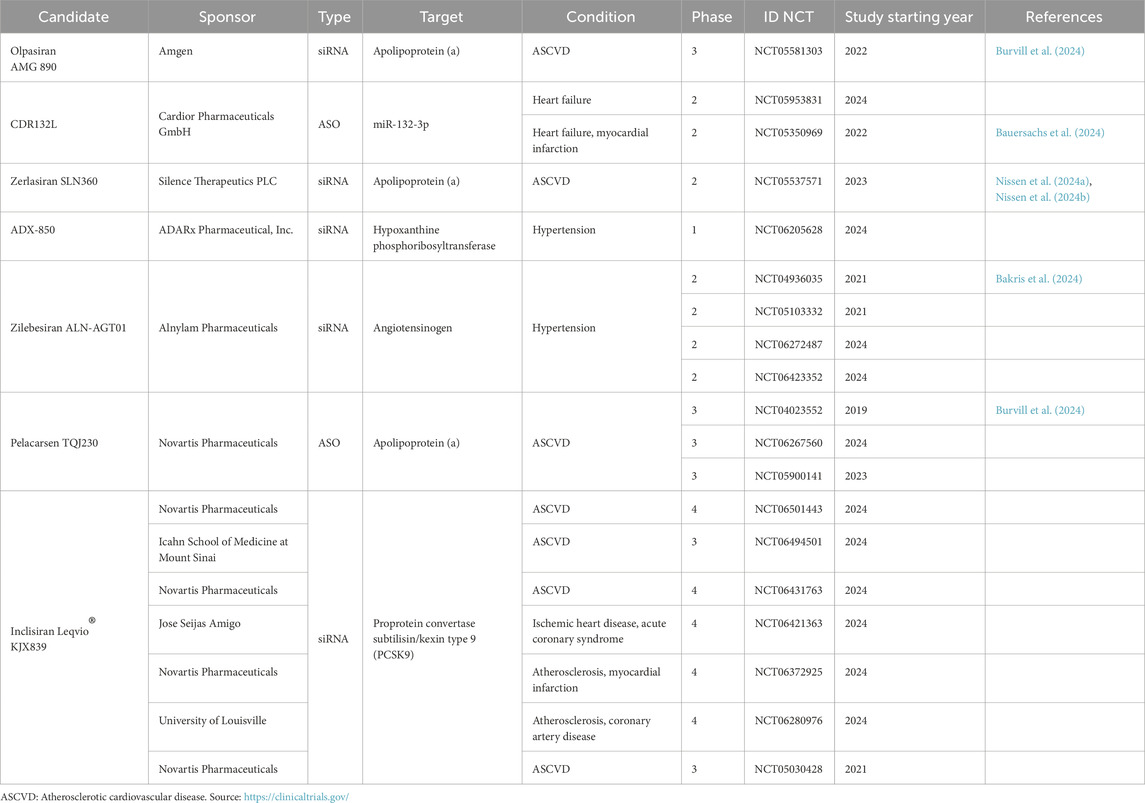Screen dimensions: 1145x803
Task: Click trial ID NCT06501443
Action: click(789, 509)
